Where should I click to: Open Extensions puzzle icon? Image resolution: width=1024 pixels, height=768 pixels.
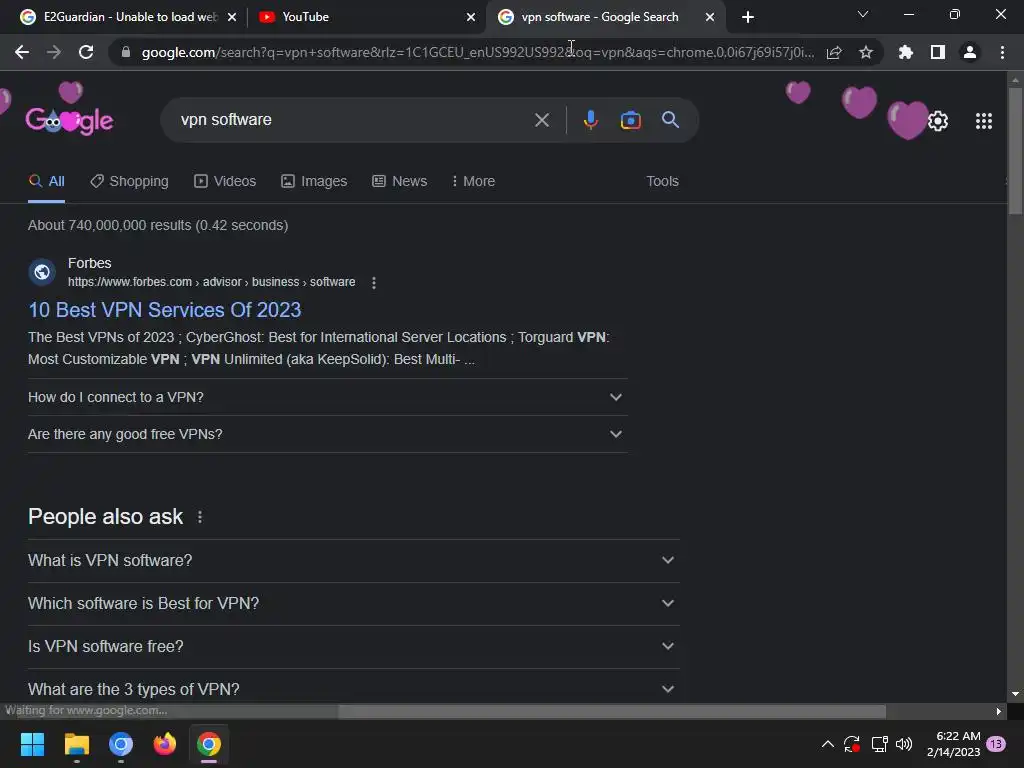tap(905, 52)
